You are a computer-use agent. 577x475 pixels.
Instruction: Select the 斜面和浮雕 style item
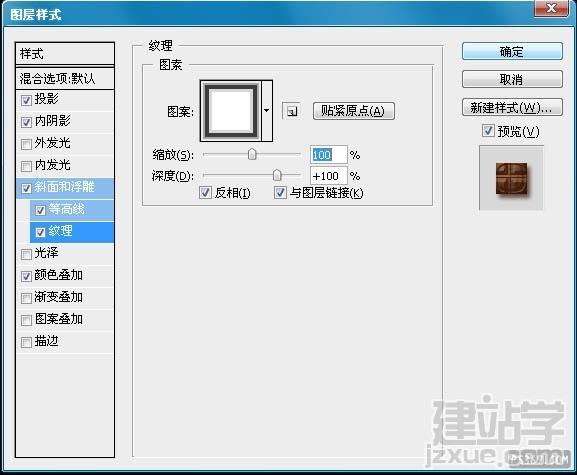click(x=65, y=188)
